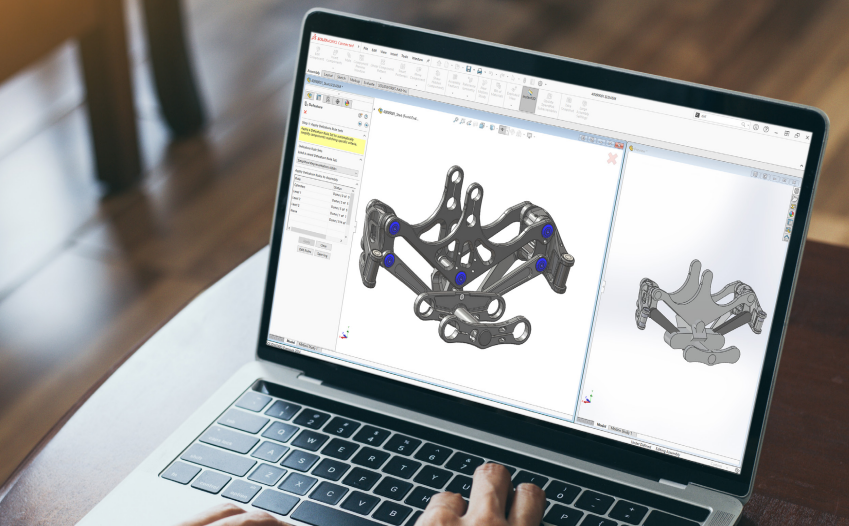Click the user account circle icon

click(x=756, y=127)
